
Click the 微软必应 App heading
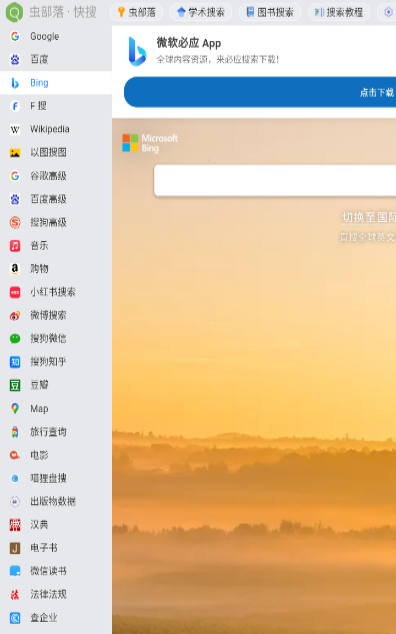coord(189,43)
